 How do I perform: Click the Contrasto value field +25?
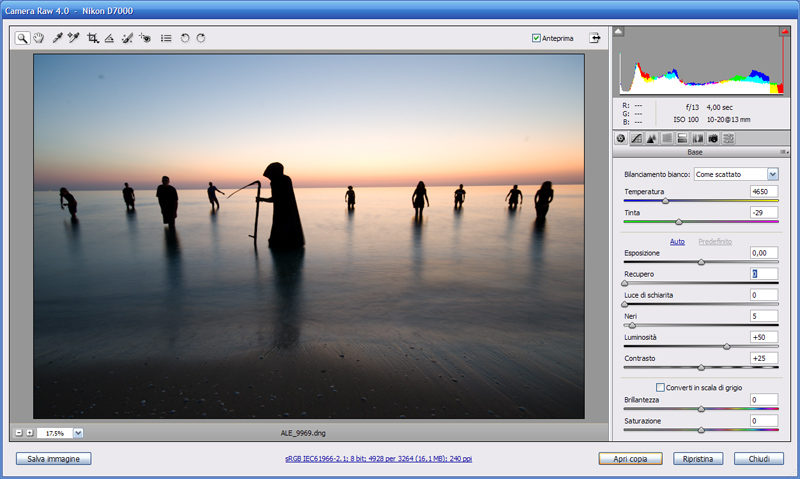tap(764, 359)
